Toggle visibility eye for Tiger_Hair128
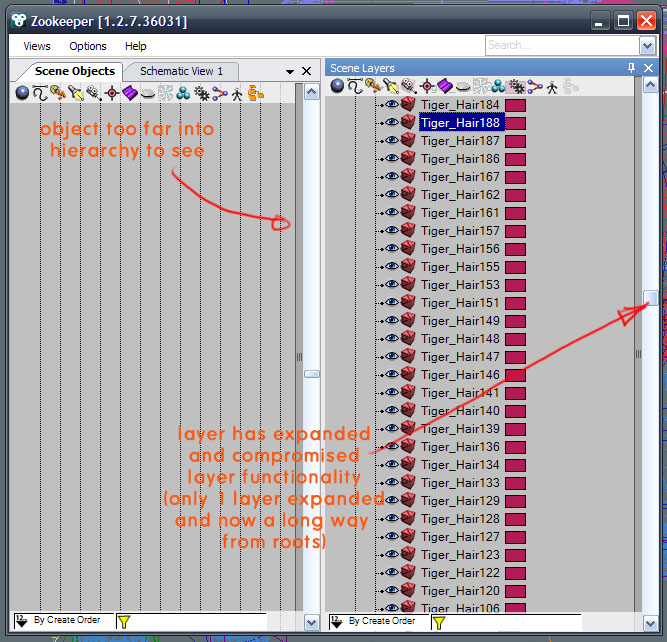The width and height of the screenshot is (667, 642). [x=392, y=518]
